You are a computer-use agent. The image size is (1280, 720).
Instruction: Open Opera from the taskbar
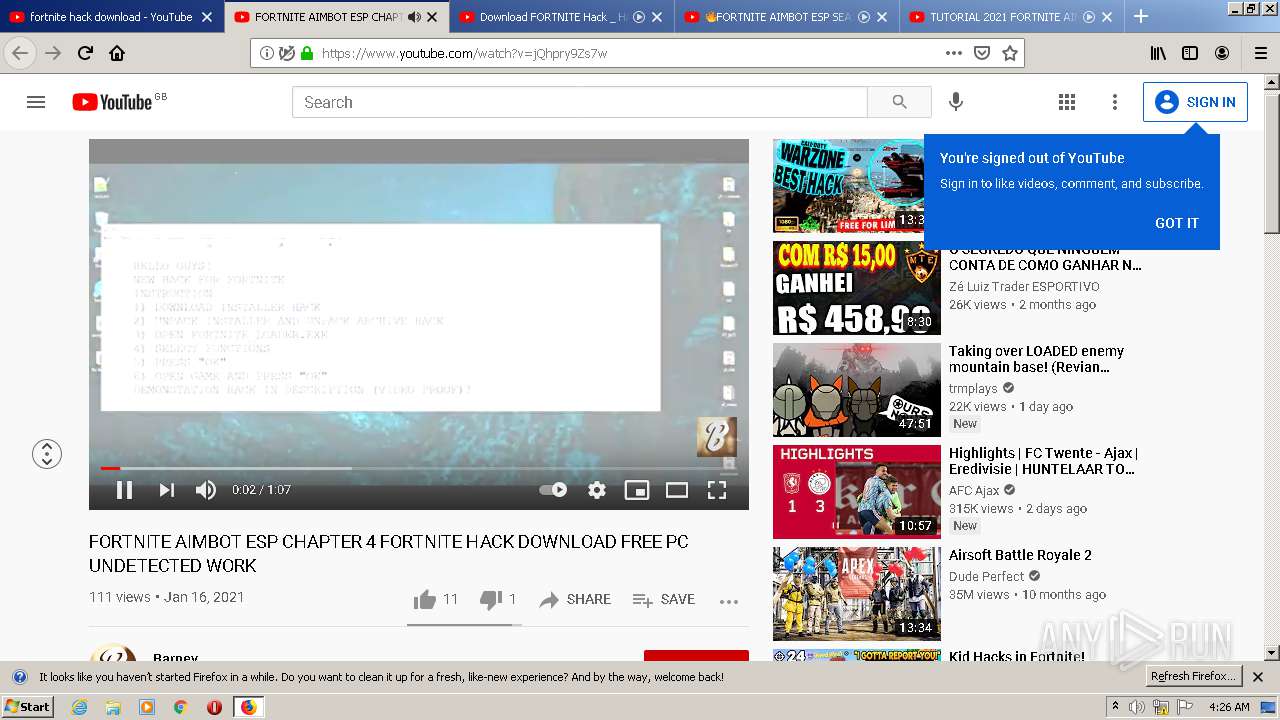point(214,707)
